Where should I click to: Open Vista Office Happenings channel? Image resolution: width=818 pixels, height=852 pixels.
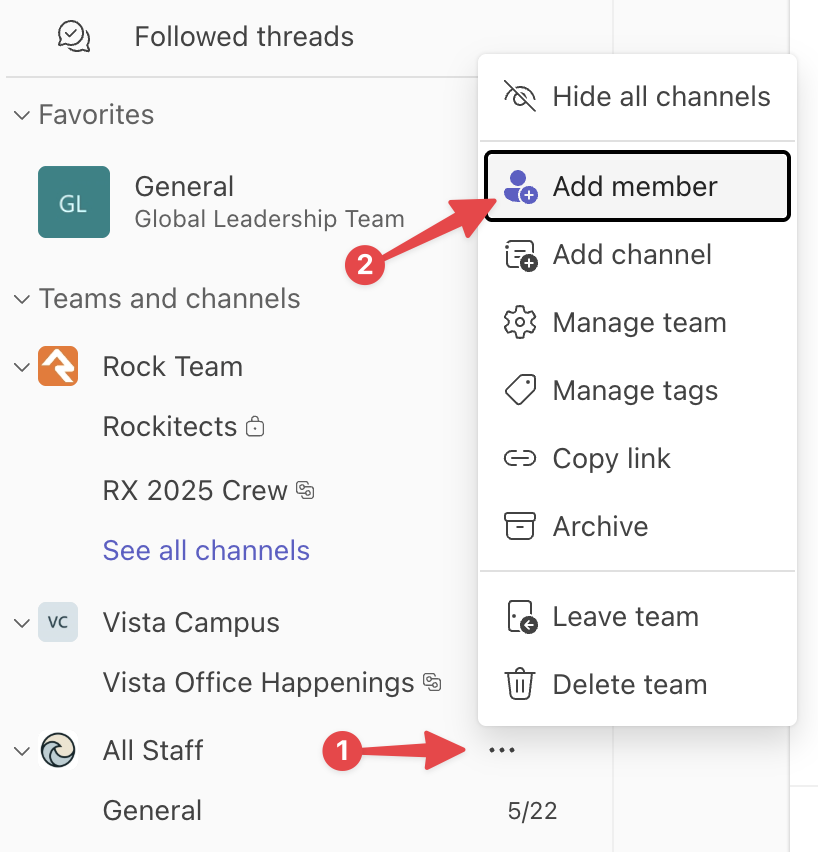click(x=258, y=683)
